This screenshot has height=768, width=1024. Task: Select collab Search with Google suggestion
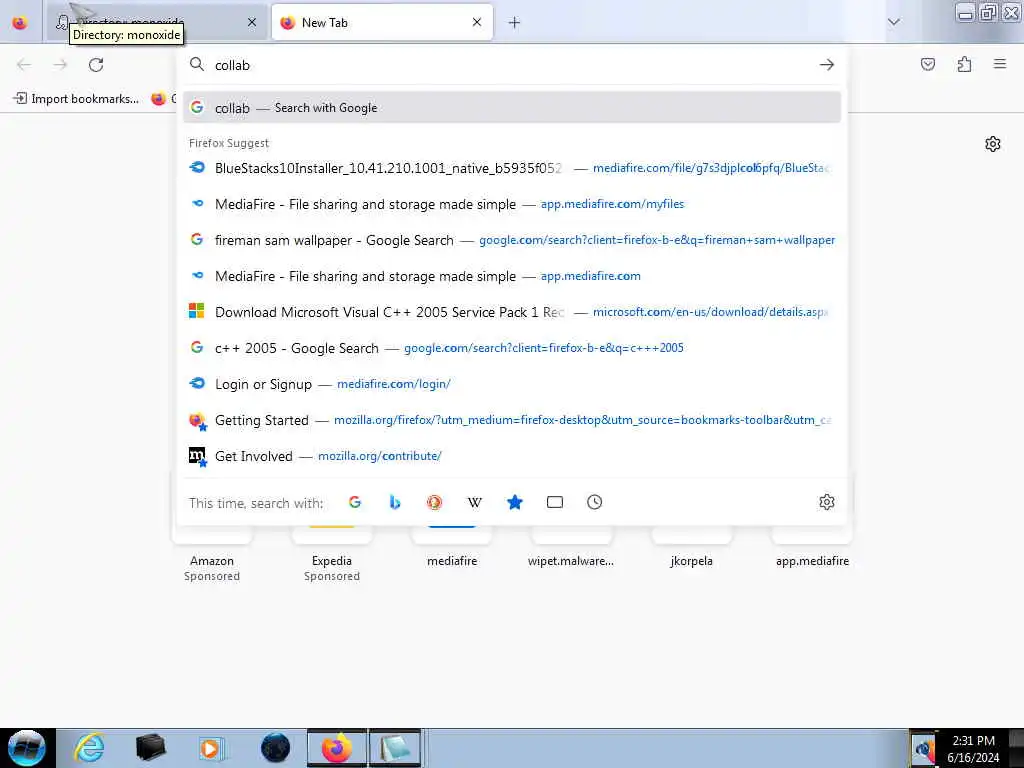tap(512, 108)
